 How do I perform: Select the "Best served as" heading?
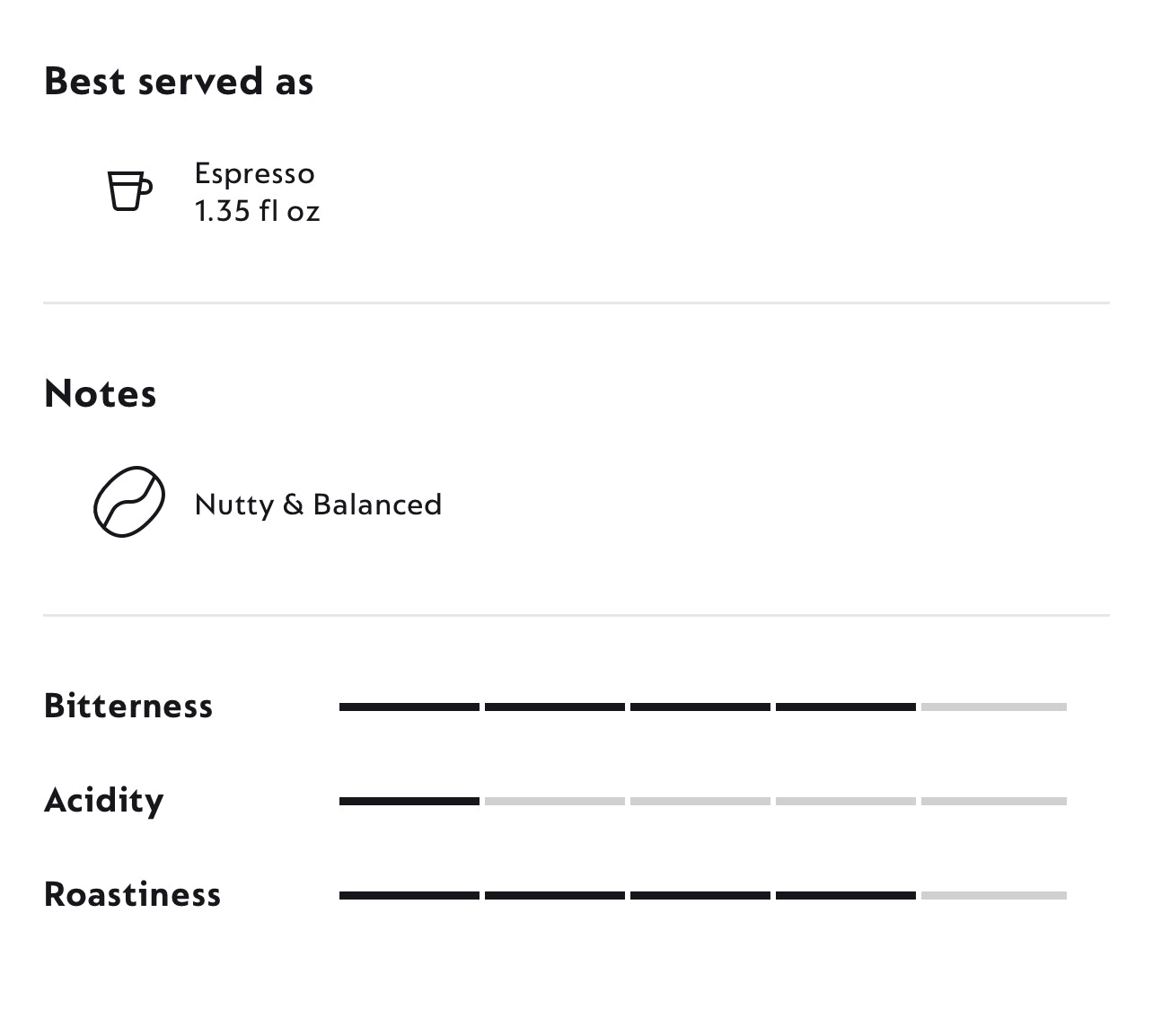point(179,82)
